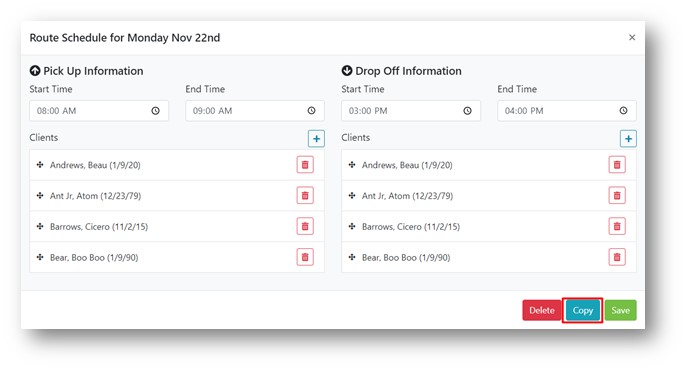This screenshot has width=687, height=371.
Task: Delete Barrows, Cicero from Pick Up clients
Action: click(x=305, y=226)
